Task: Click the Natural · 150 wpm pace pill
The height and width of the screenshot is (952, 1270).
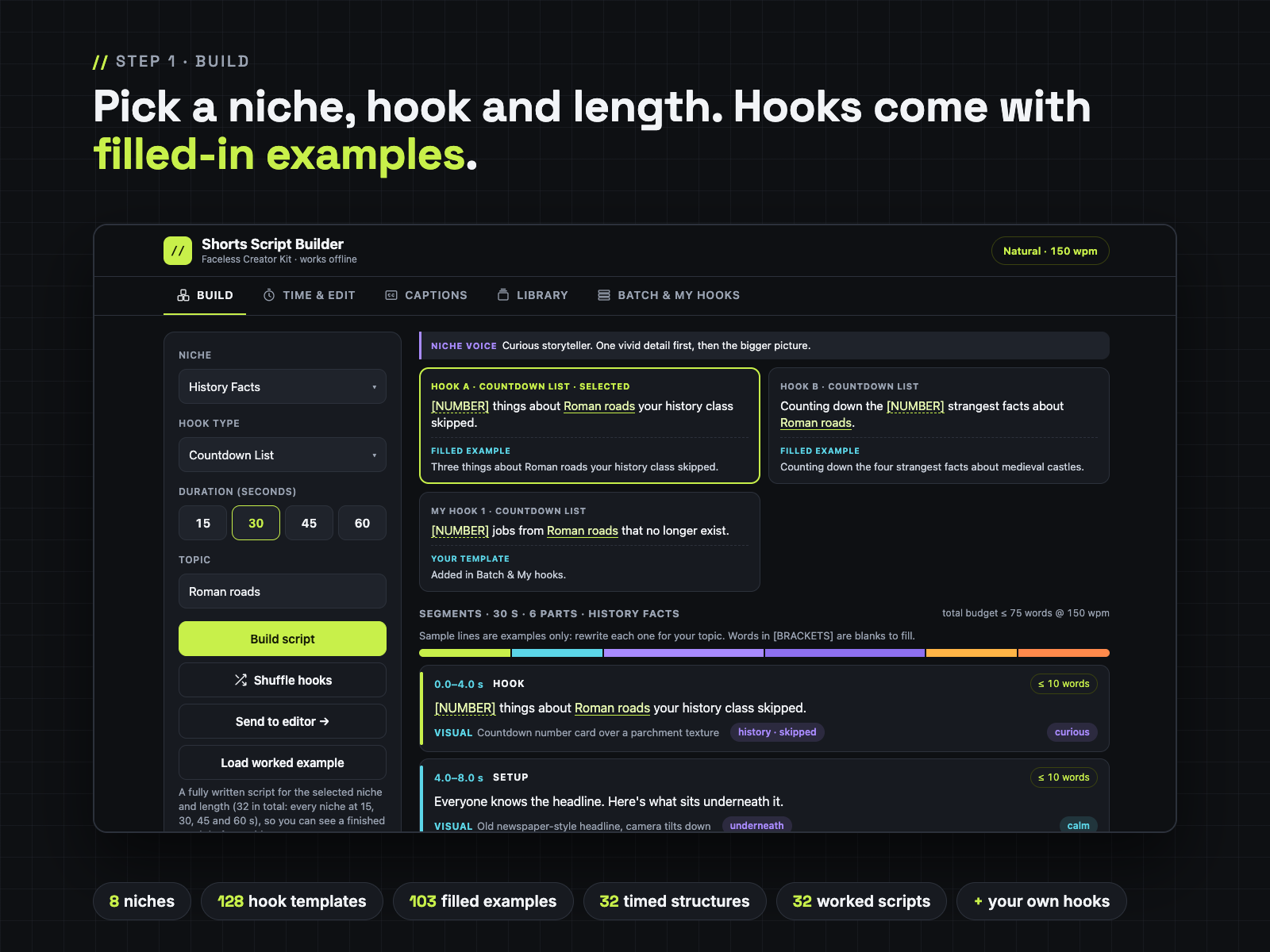Action: [x=1050, y=251]
